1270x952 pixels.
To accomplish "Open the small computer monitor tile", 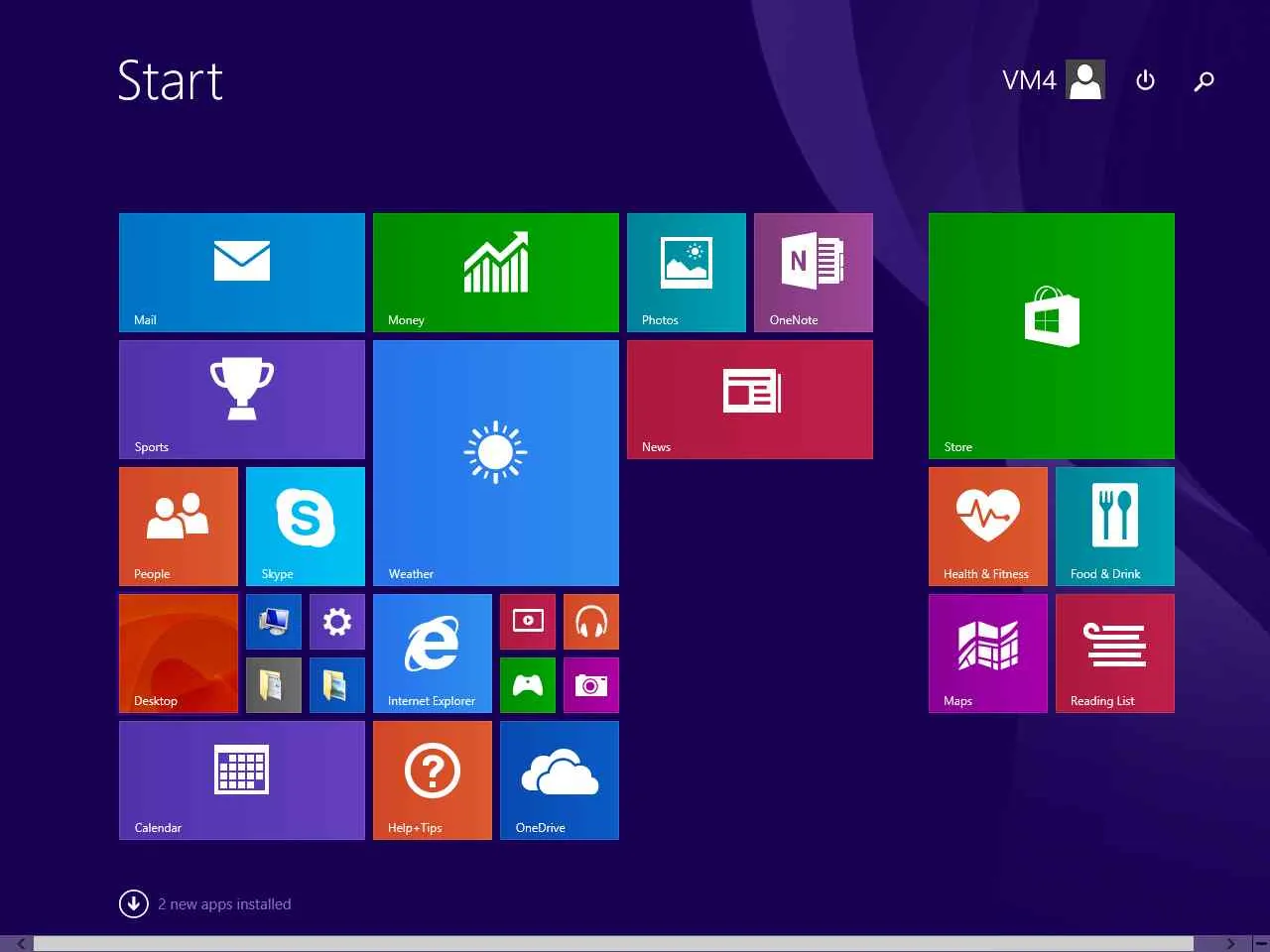I will 274,622.
